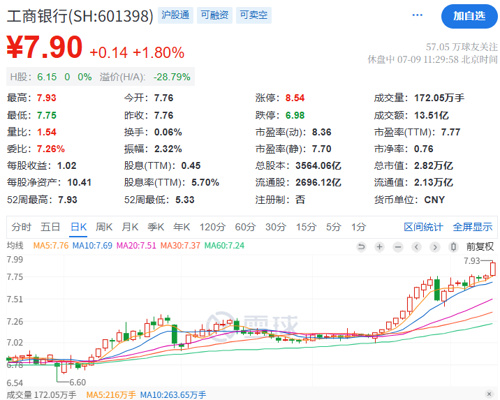Switch to the 分时 chart tab
Screen dimensions: 500x400
21,227
